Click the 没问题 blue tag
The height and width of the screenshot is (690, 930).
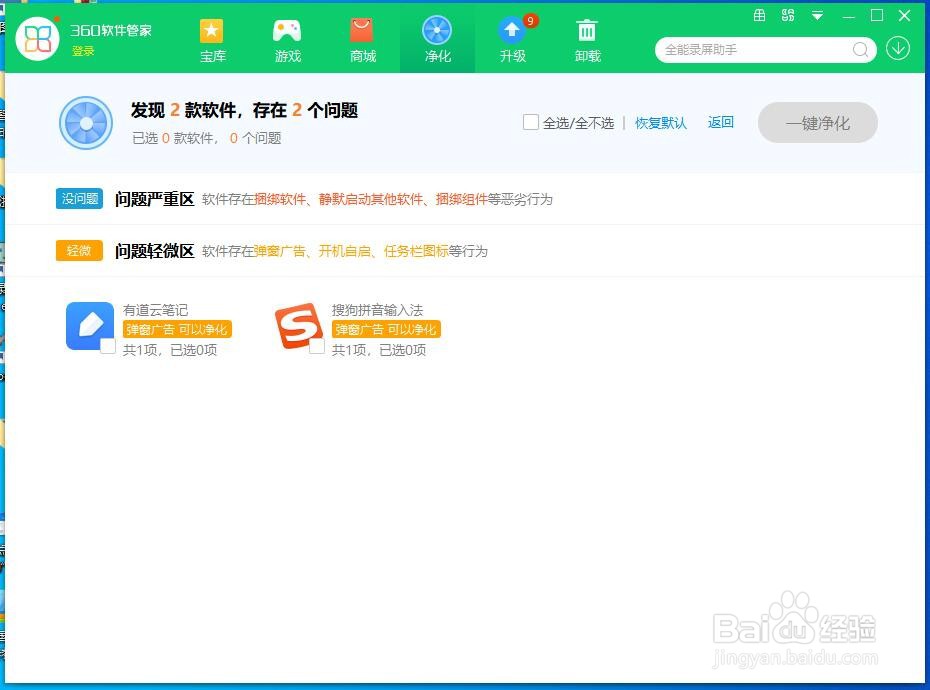(x=79, y=199)
